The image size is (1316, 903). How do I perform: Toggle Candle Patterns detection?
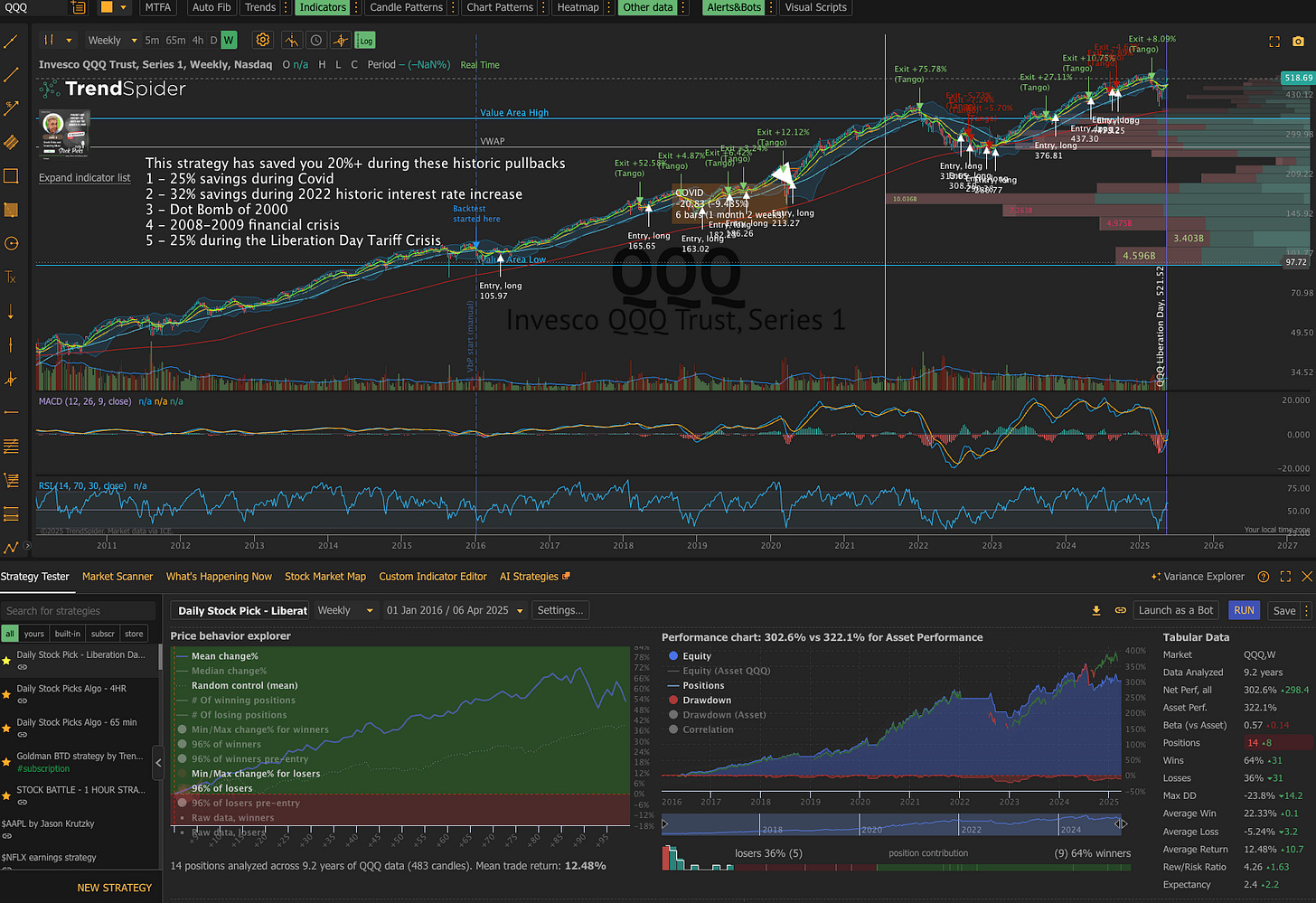click(406, 7)
